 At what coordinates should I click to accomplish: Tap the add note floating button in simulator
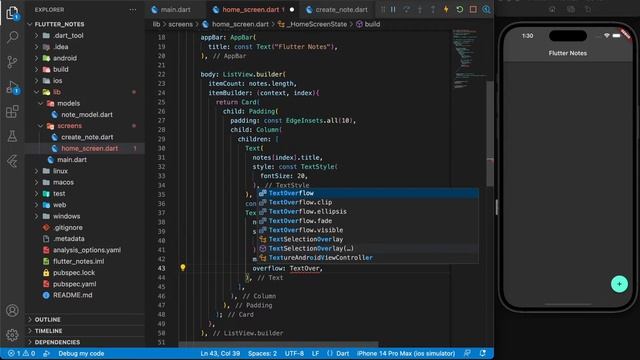[619, 284]
